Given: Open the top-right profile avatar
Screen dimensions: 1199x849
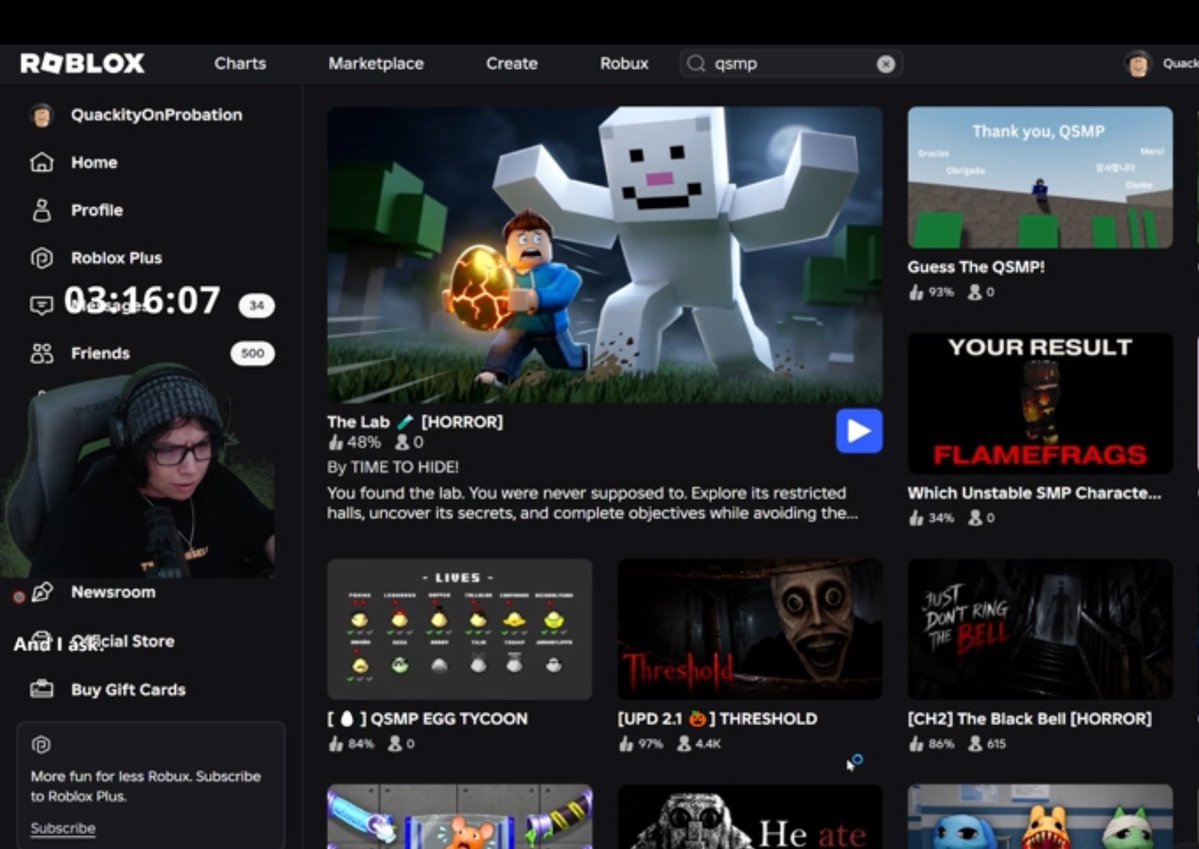Looking at the screenshot, I should click(1138, 64).
